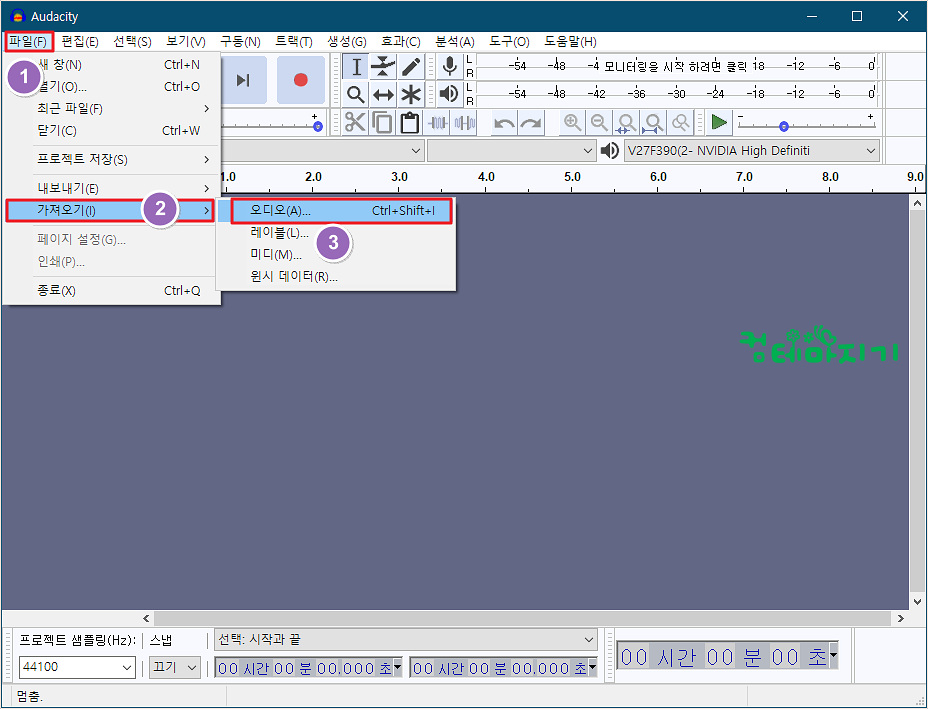The width and height of the screenshot is (928, 709).
Task: Open the audio position time format arrow
Action: [x=833, y=655]
